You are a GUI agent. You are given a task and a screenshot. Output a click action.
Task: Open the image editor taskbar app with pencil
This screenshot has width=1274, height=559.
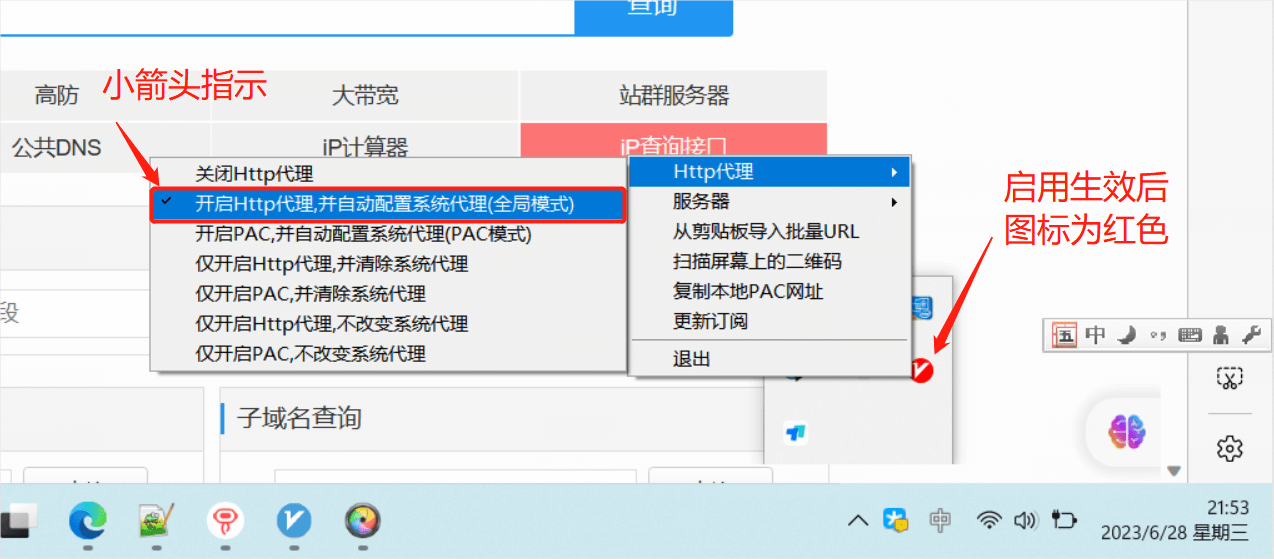pos(157,520)
